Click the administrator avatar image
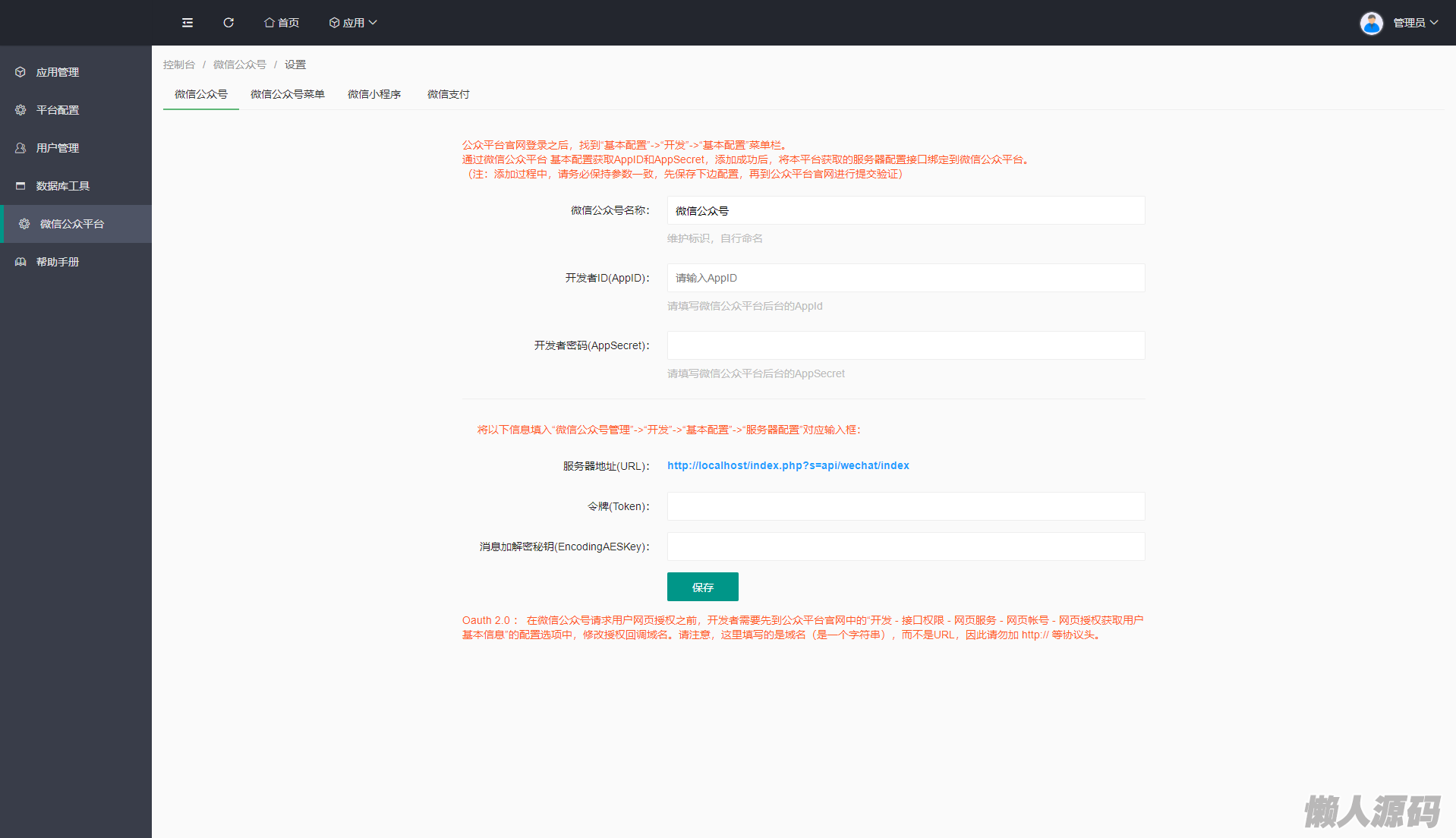1456x838 pixels. coord(1371,23)
